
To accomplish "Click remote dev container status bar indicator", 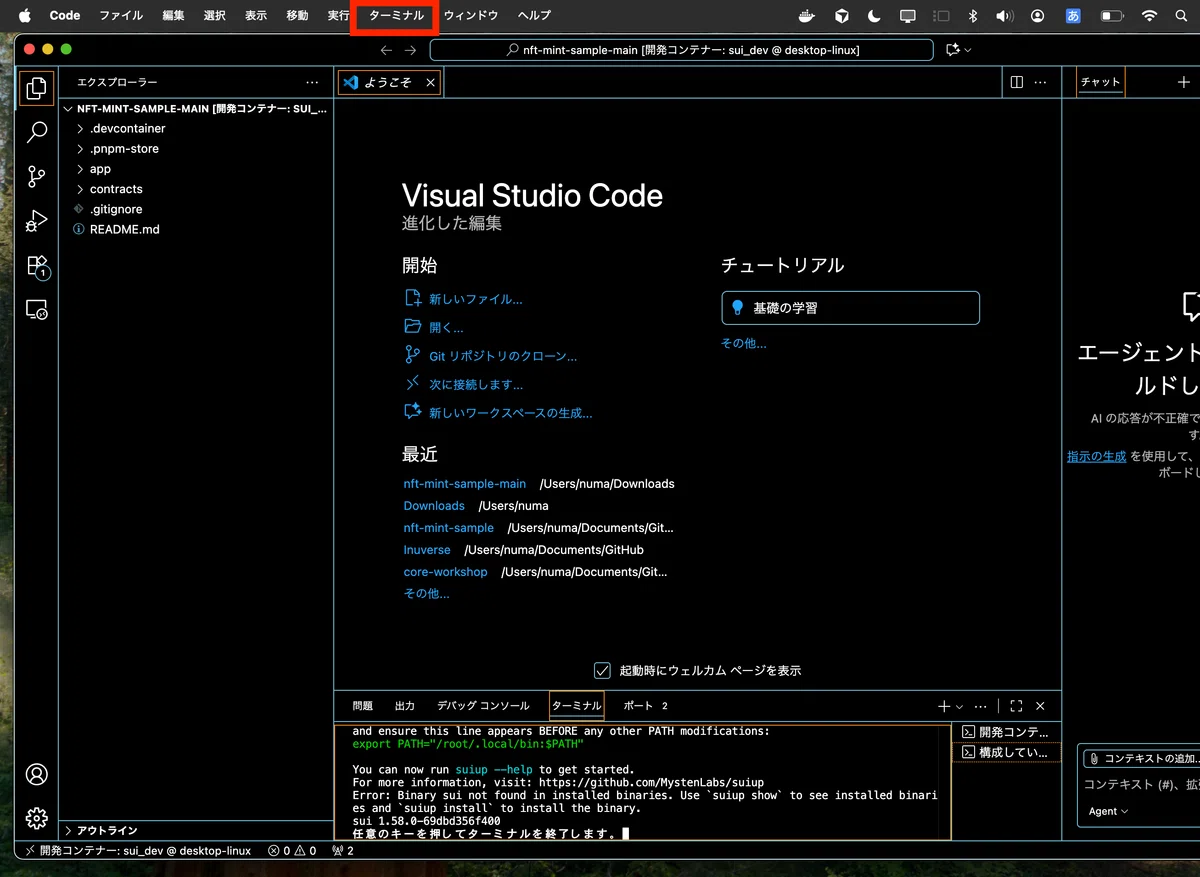I will tap(137, 851).
